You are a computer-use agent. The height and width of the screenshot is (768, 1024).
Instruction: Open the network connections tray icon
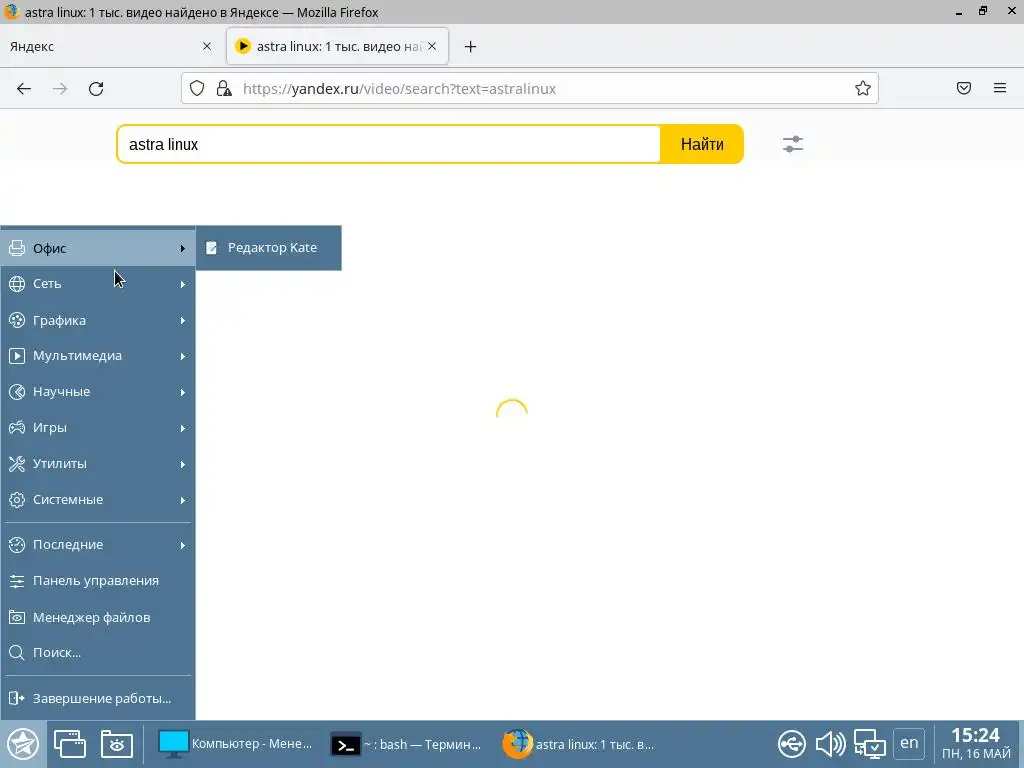870,744
